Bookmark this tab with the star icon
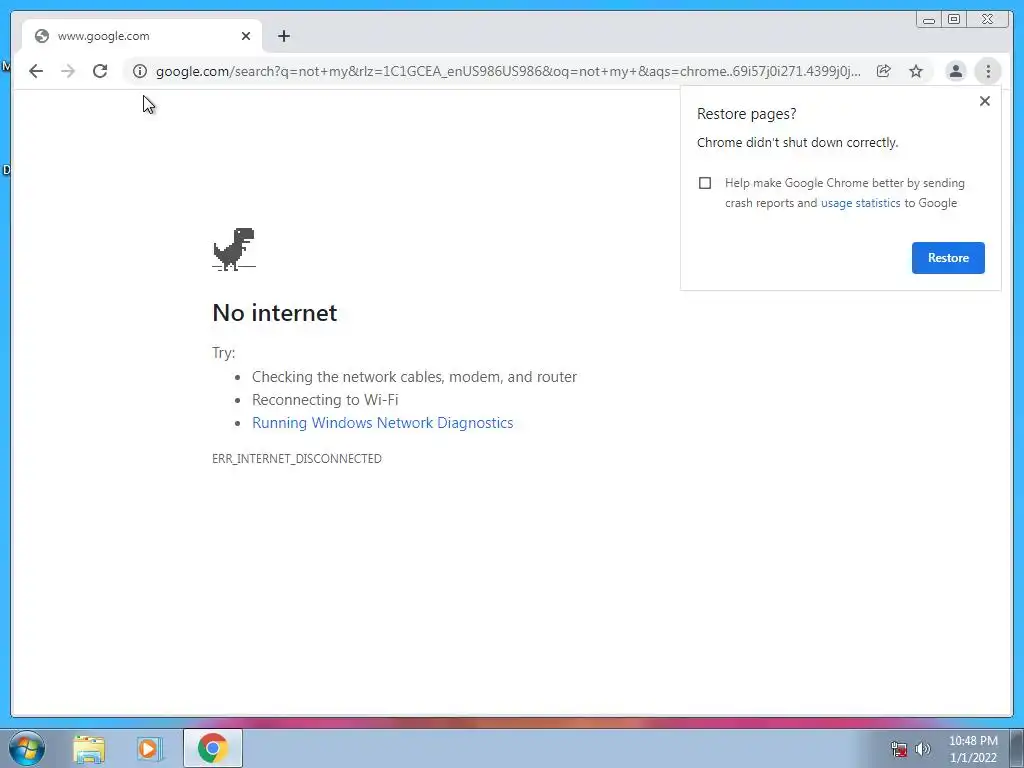 pyautogui.click(x=916, y=71)
